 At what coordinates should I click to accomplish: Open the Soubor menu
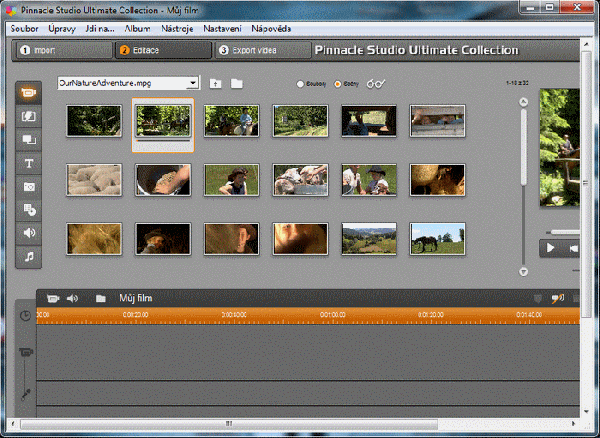(24, 29)
